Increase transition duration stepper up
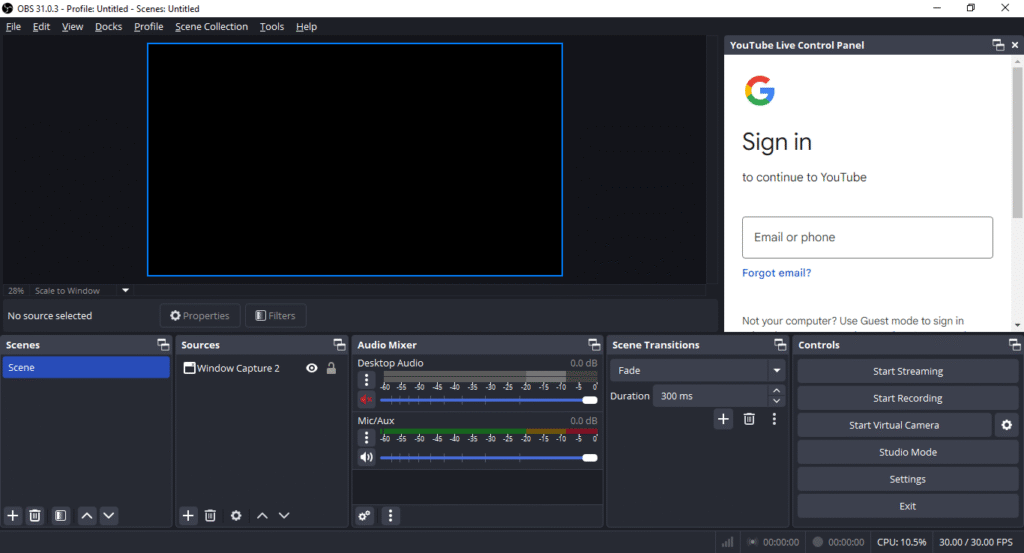 (776, 390)
